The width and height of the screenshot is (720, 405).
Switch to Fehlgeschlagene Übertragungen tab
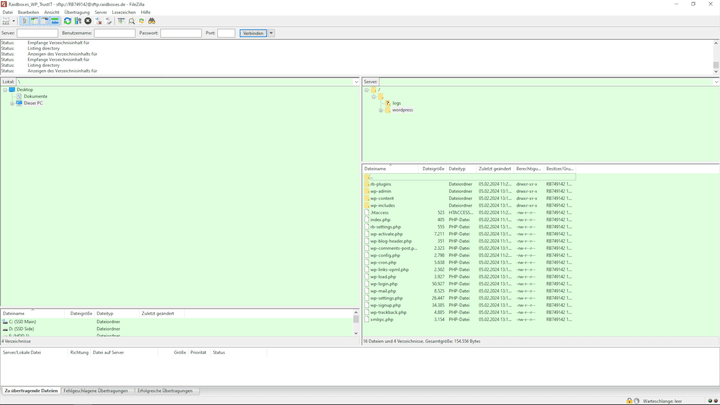point(97,391)
